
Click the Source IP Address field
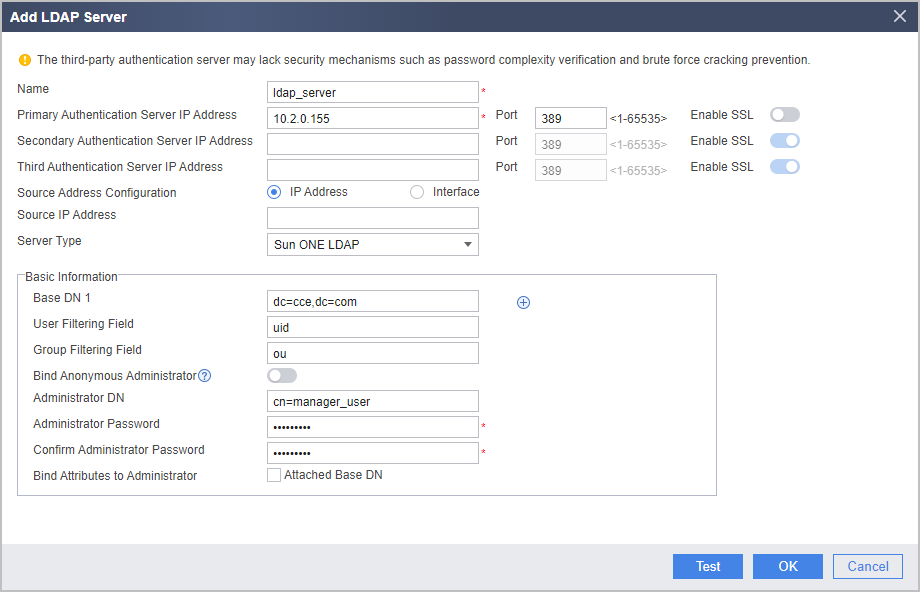(x=373, y=218)
